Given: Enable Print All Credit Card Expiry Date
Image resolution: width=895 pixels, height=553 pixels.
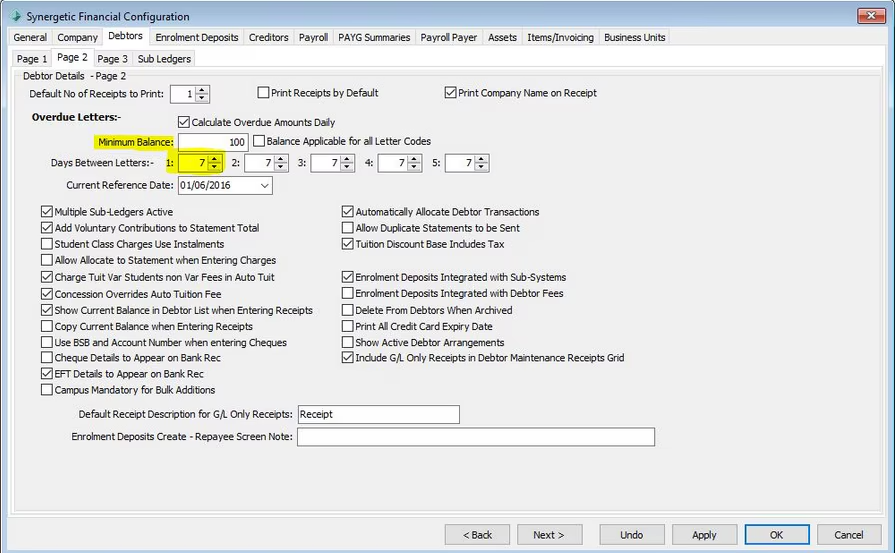Looking at the screenshot, I should pyautogui.click(x=348, y=326).
